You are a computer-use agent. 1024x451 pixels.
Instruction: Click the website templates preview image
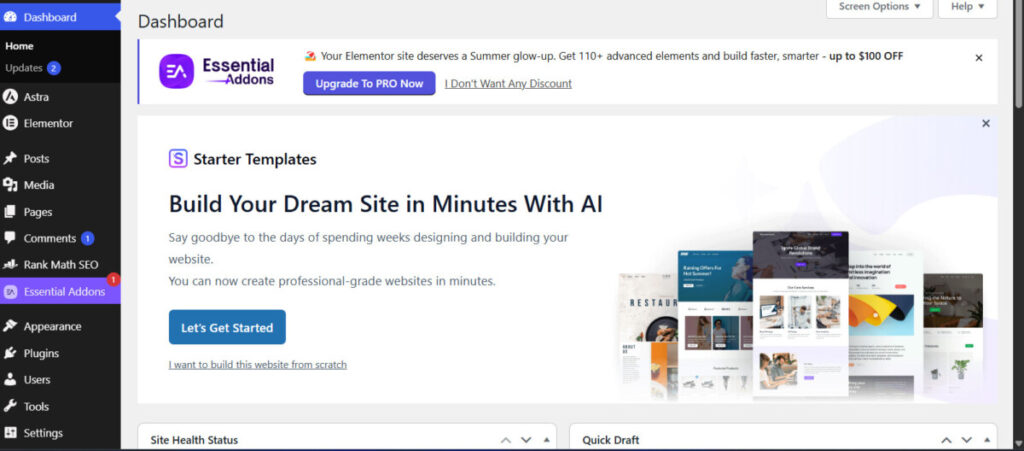coord(801,315)
